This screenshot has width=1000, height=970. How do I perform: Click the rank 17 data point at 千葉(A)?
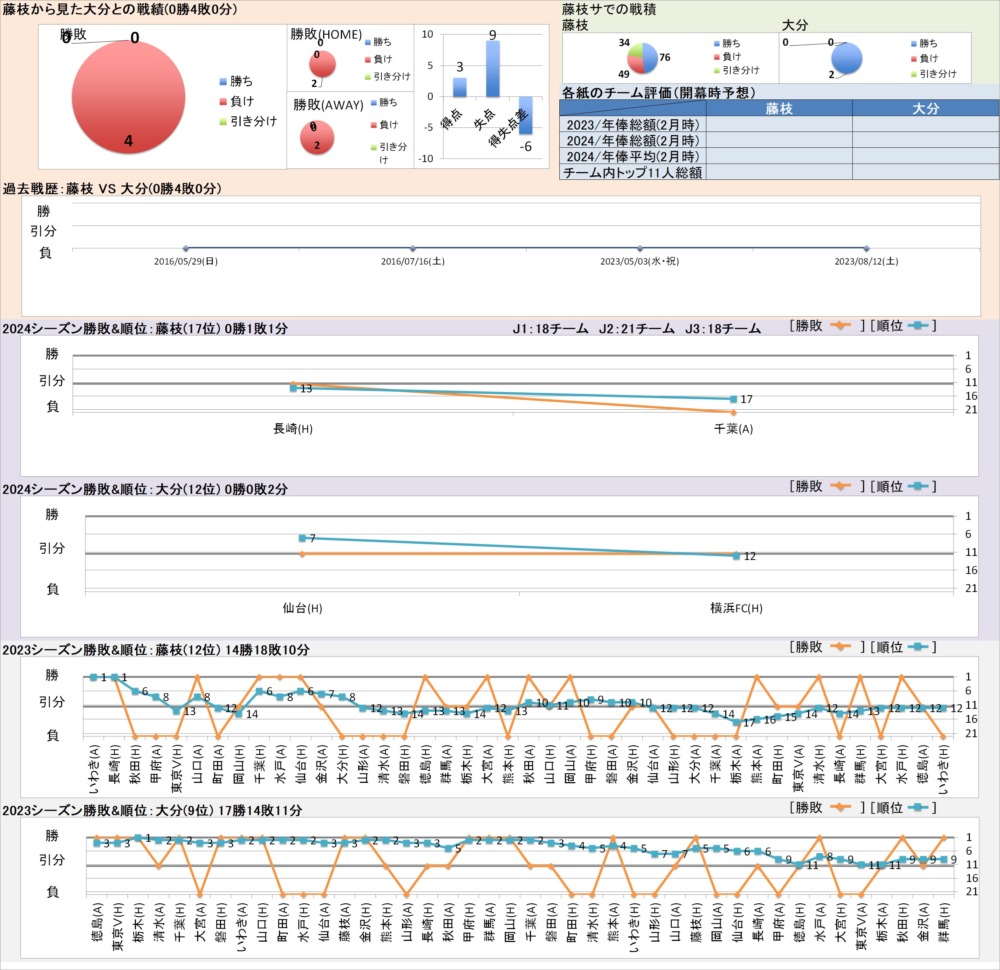(x=734, y=399)
